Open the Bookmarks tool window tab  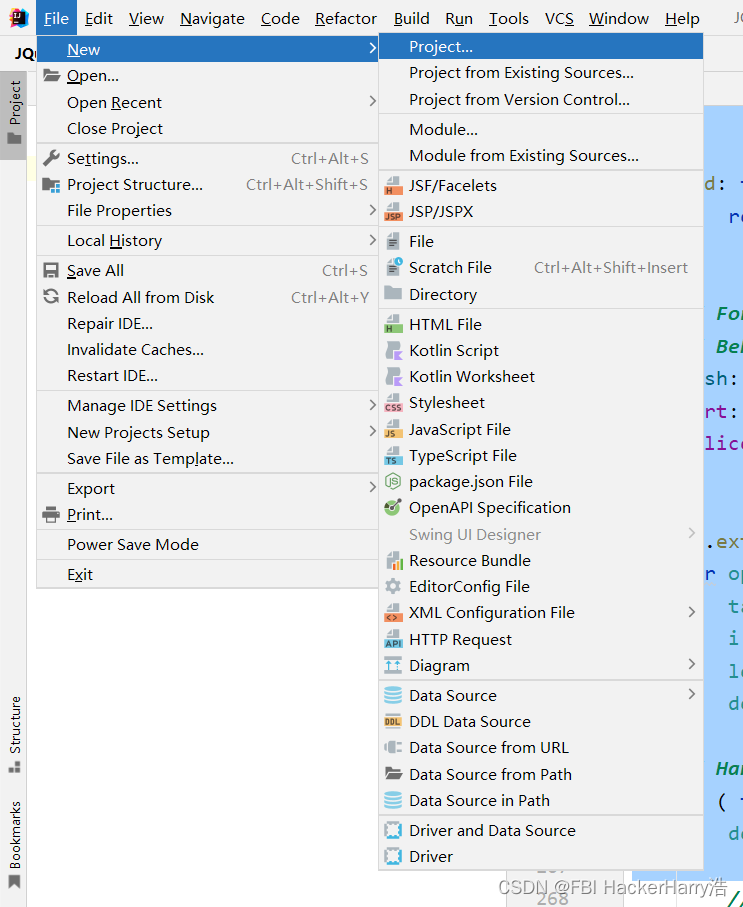click(x=14, y=844)
